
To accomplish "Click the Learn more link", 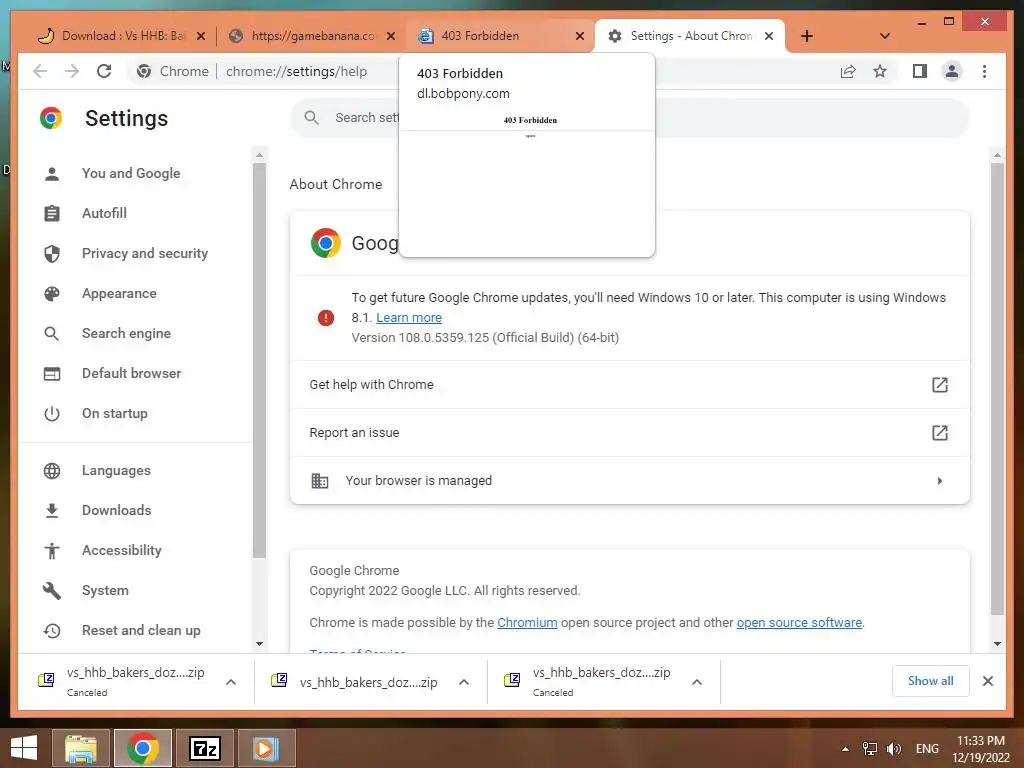I will [409, 317].
